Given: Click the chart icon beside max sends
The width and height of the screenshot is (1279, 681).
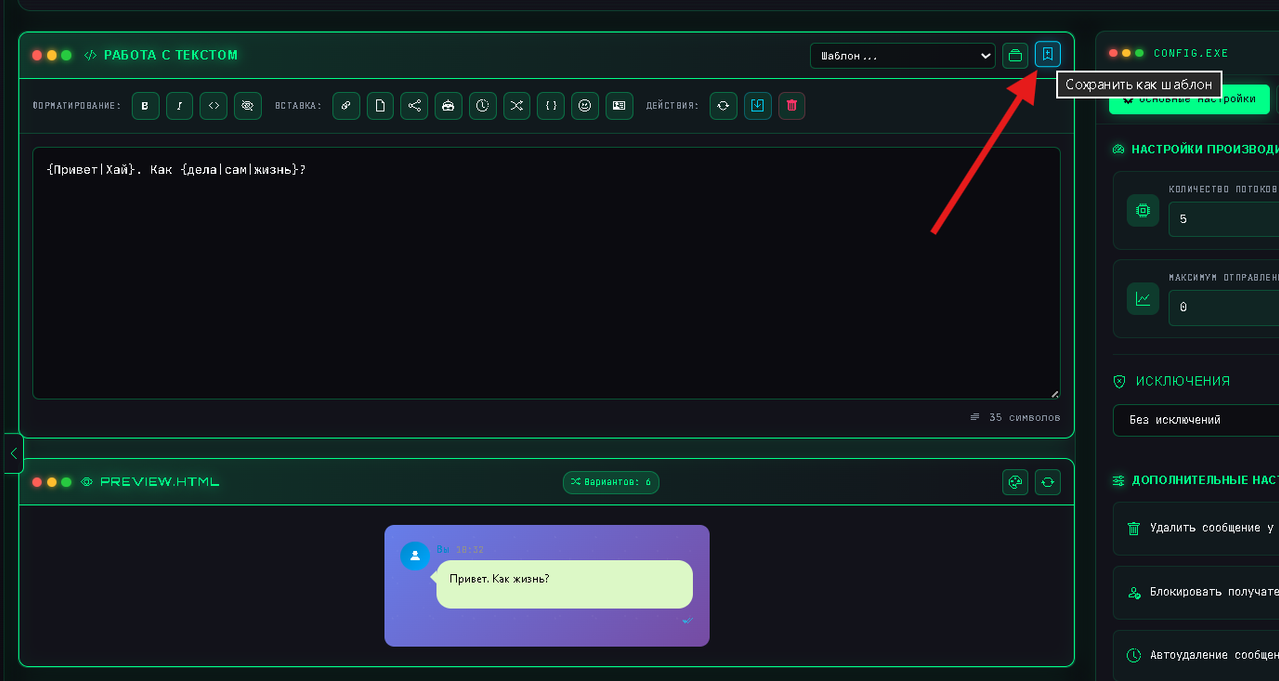Looking at the screenshot, I should [x=1143, y=298].
